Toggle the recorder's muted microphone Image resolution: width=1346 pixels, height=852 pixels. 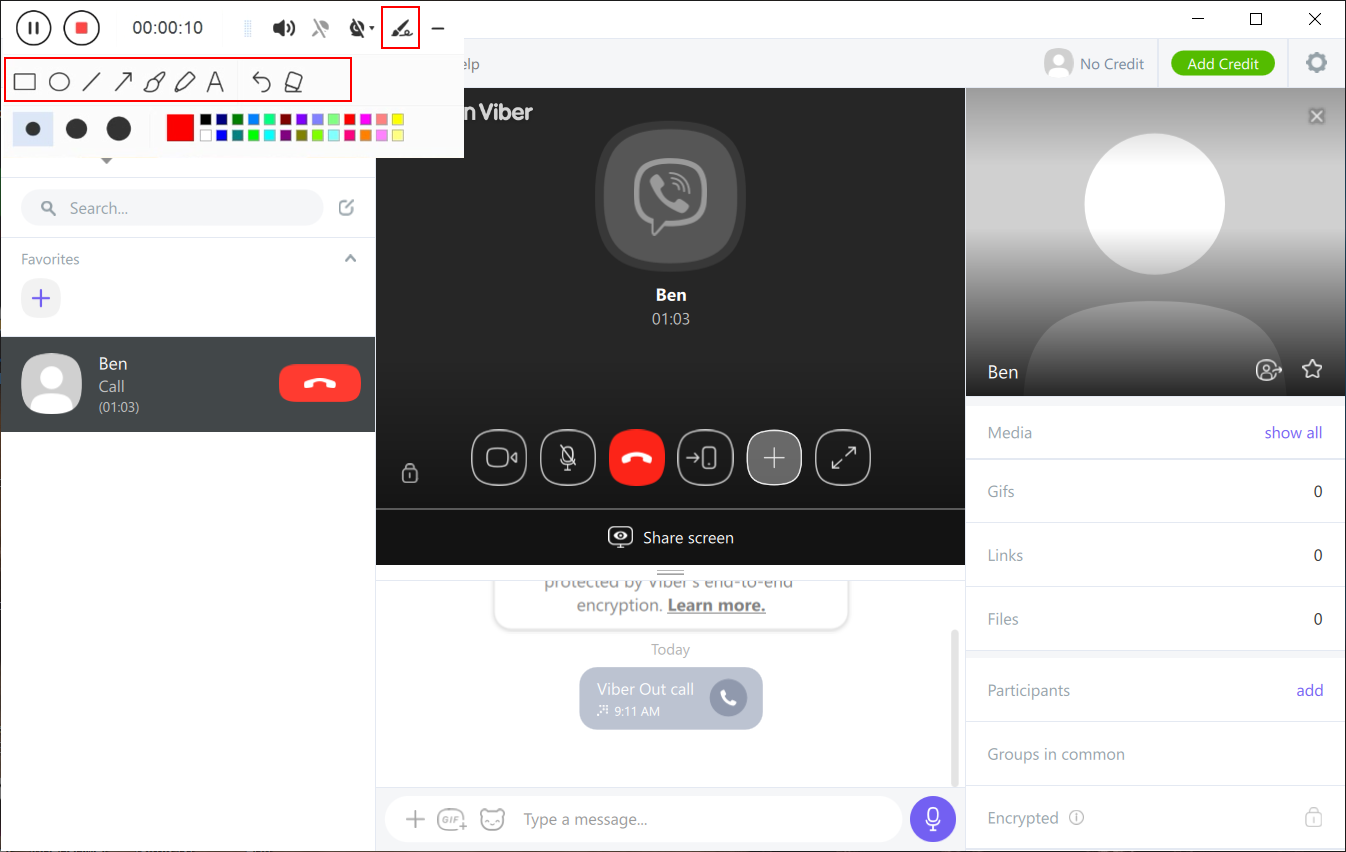pyautogui.click(x=320, y=28)
